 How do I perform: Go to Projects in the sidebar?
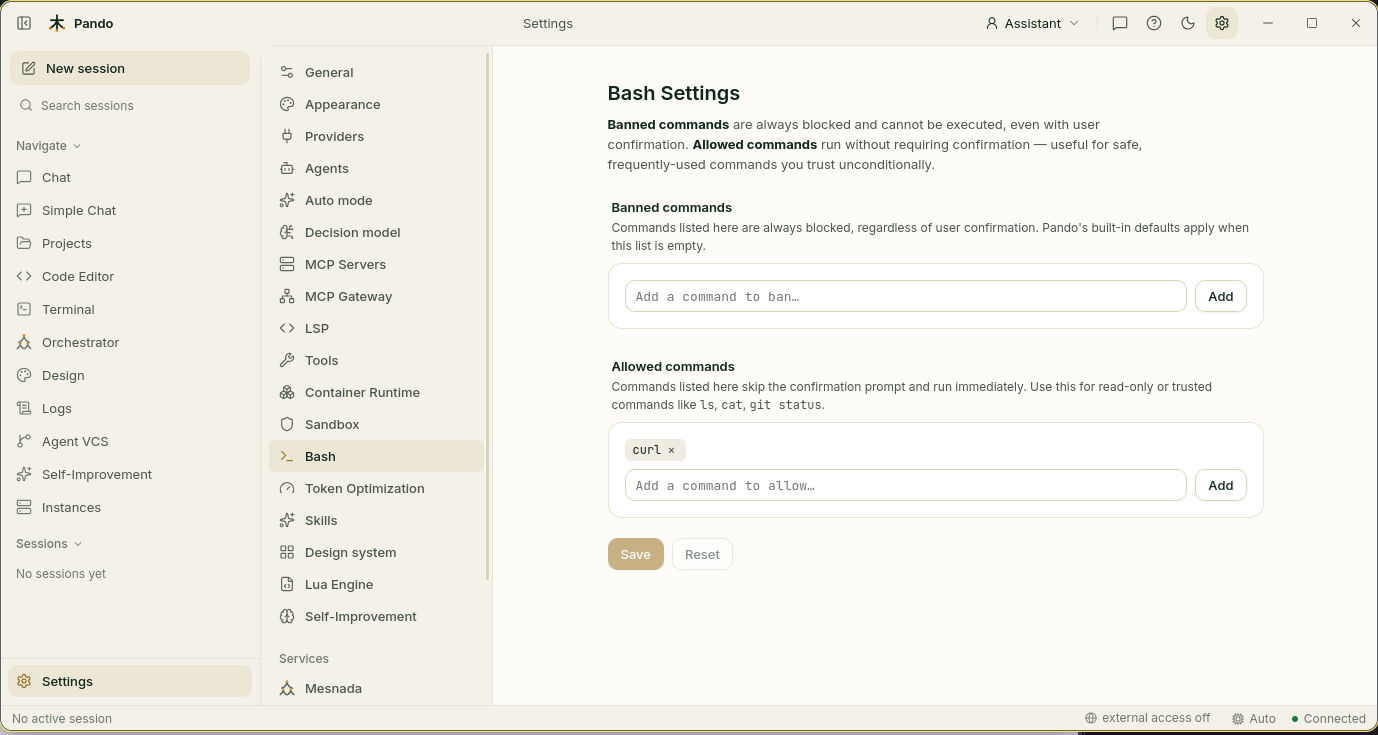pyautogui.click(x=130, y=243)
